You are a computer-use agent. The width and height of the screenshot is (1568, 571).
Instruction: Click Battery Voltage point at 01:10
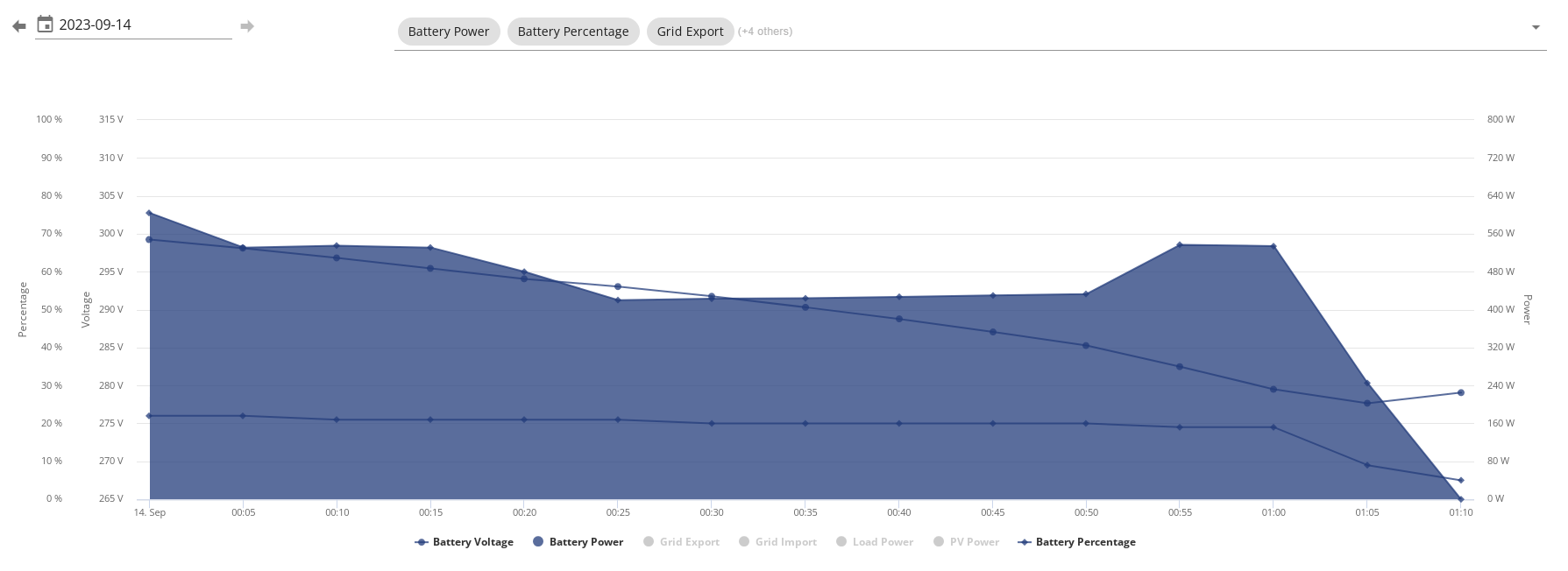point(1460,392)
